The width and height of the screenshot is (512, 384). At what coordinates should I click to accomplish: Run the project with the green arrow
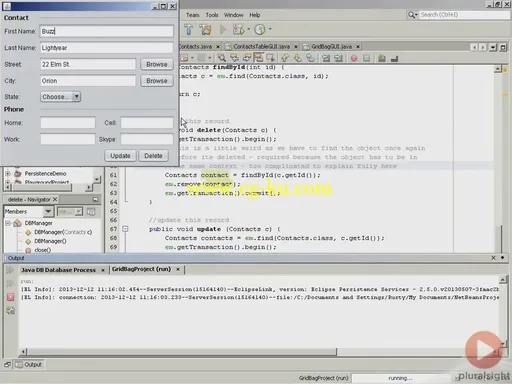click(x=223, y=30)
